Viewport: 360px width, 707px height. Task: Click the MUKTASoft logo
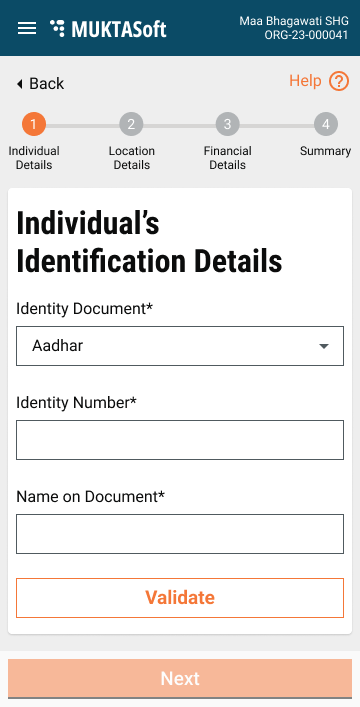108,29
